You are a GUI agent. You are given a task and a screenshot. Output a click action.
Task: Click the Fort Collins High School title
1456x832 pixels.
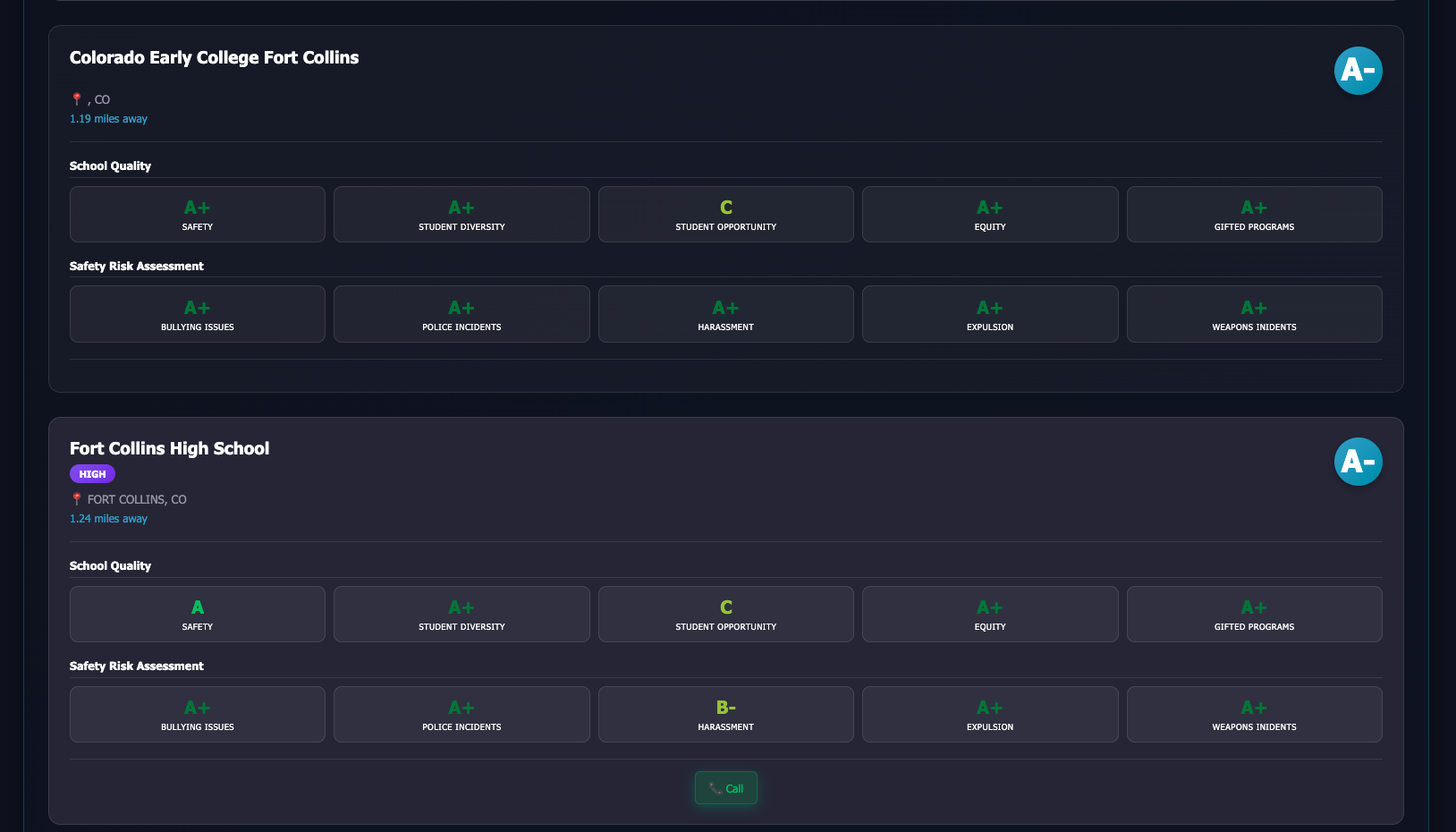[x=169, y=449]
